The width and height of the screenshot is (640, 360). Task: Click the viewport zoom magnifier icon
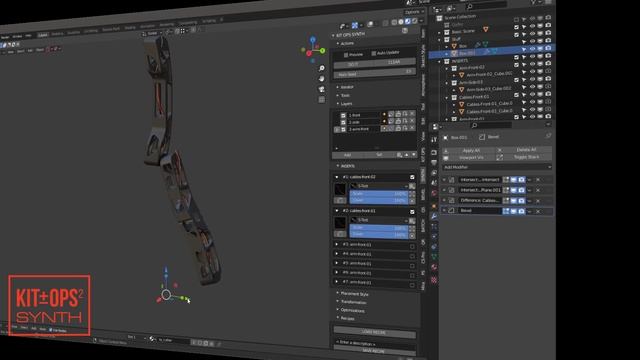322,68
